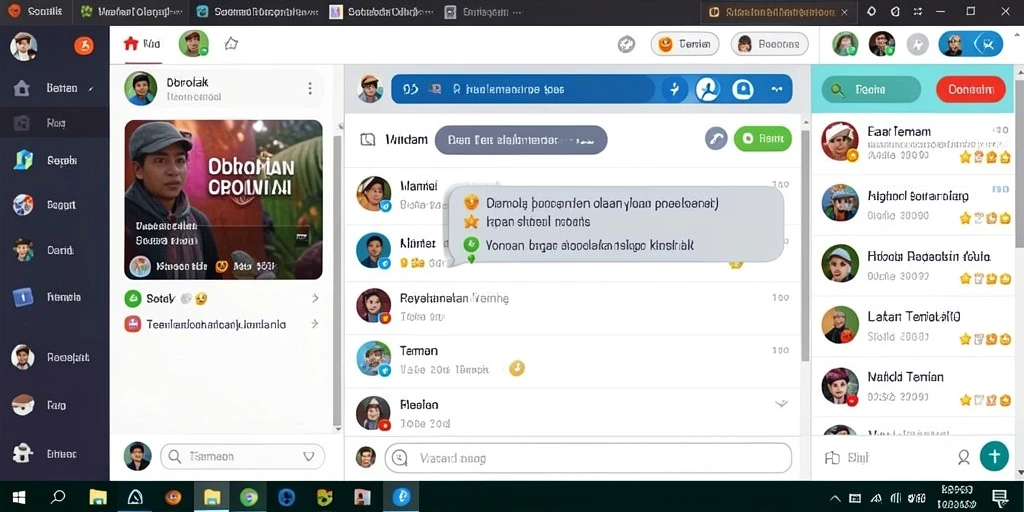Expand the chevron on the Rleeien row
The height and width of the screenshot is (512, 1024).
[781, 404]
